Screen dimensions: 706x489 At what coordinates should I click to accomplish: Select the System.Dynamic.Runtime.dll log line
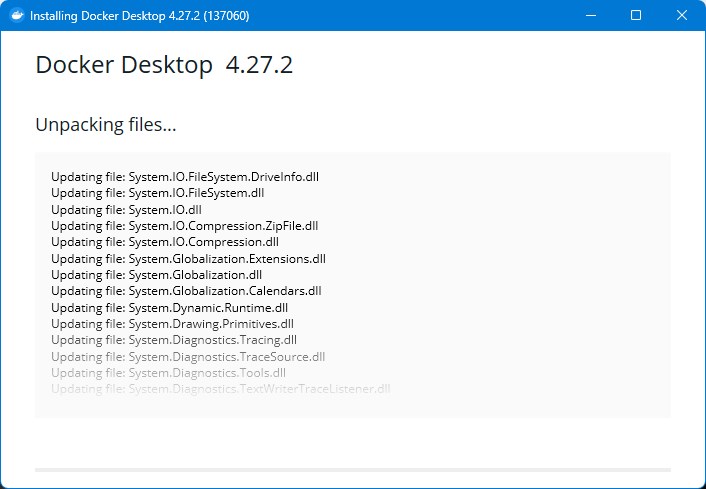[169, 308]
